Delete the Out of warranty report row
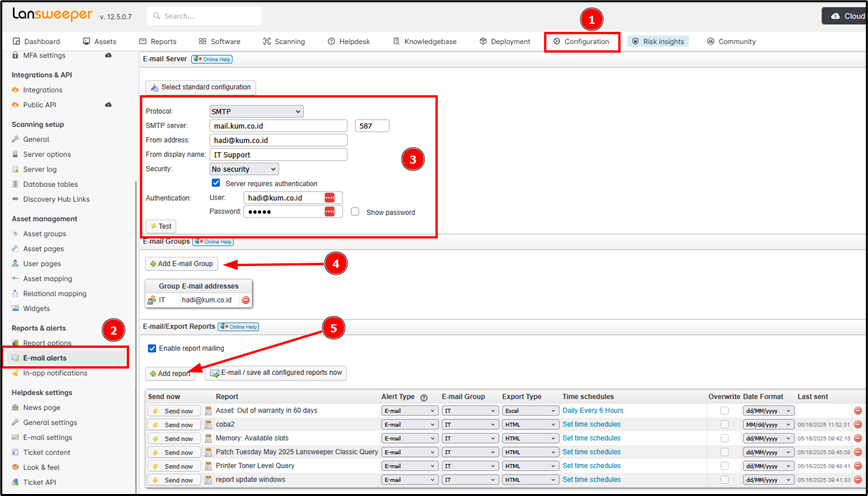868x496 pixels. 858,411
